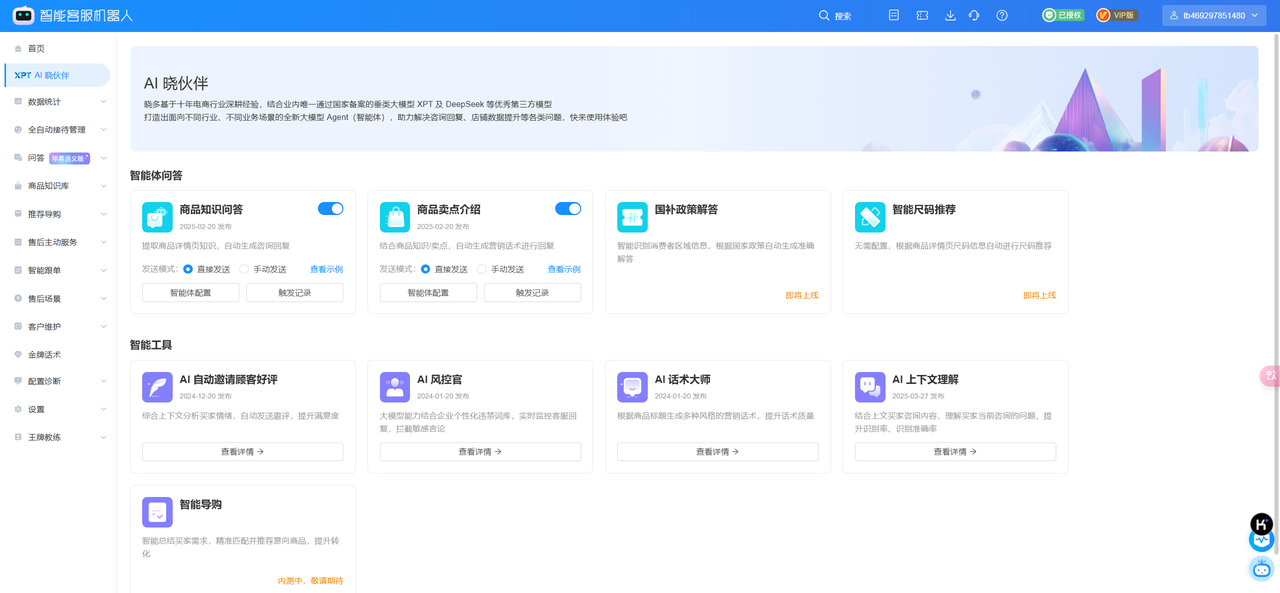Click the headset support icon in top bar

coord(973,15)
